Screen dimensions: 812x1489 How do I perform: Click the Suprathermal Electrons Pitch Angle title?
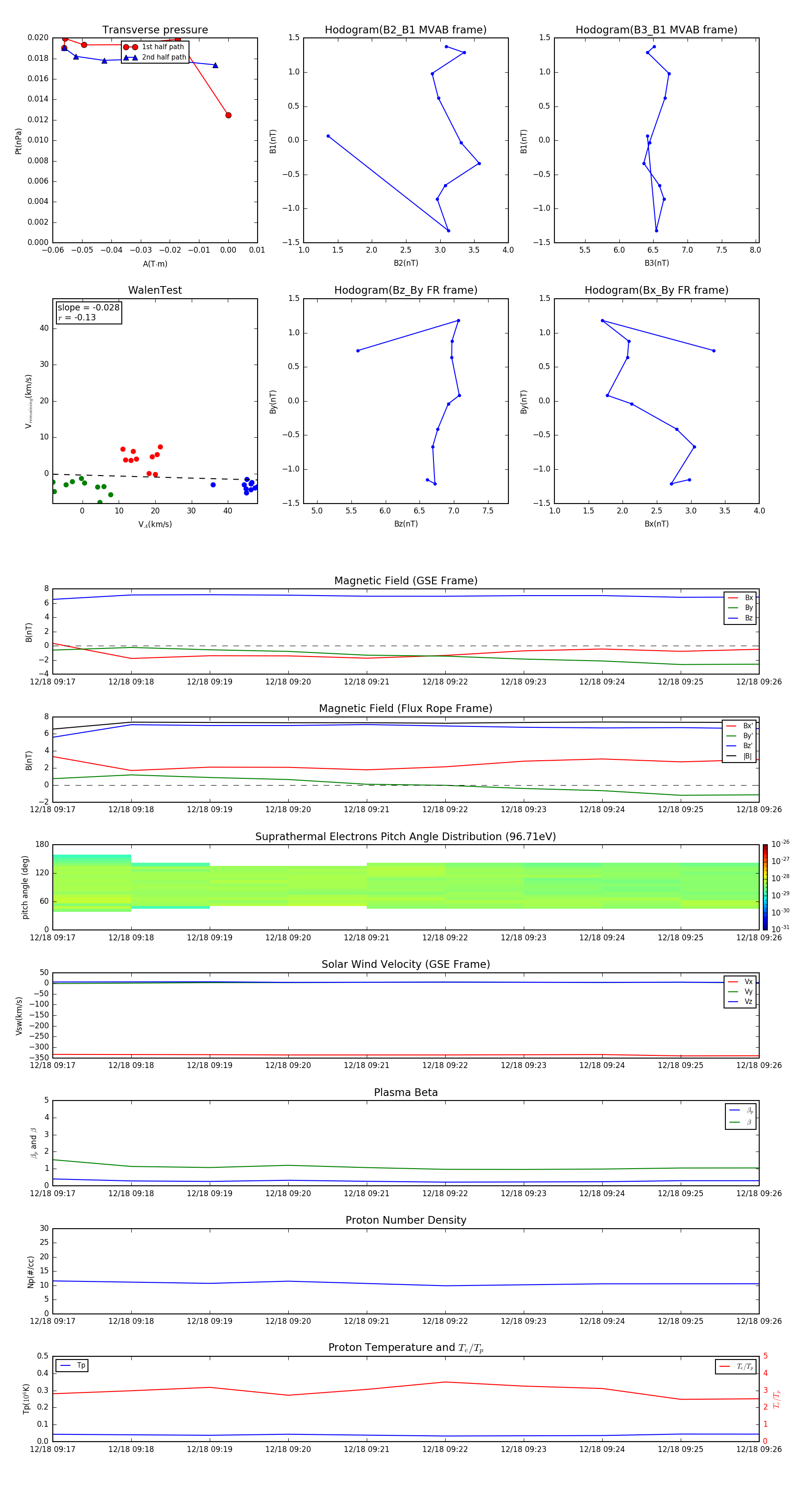[406, 837]
